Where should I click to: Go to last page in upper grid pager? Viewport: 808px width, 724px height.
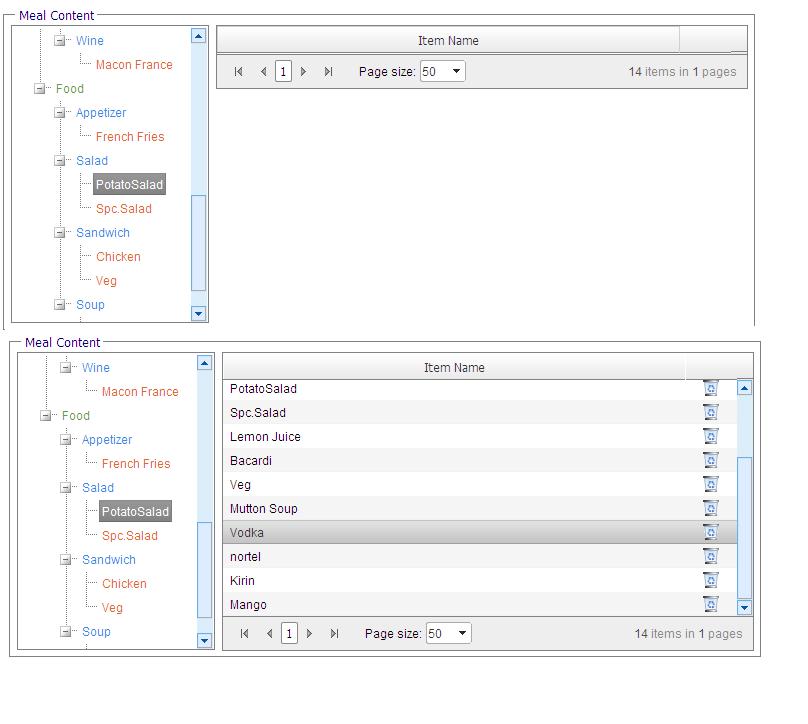328,72
